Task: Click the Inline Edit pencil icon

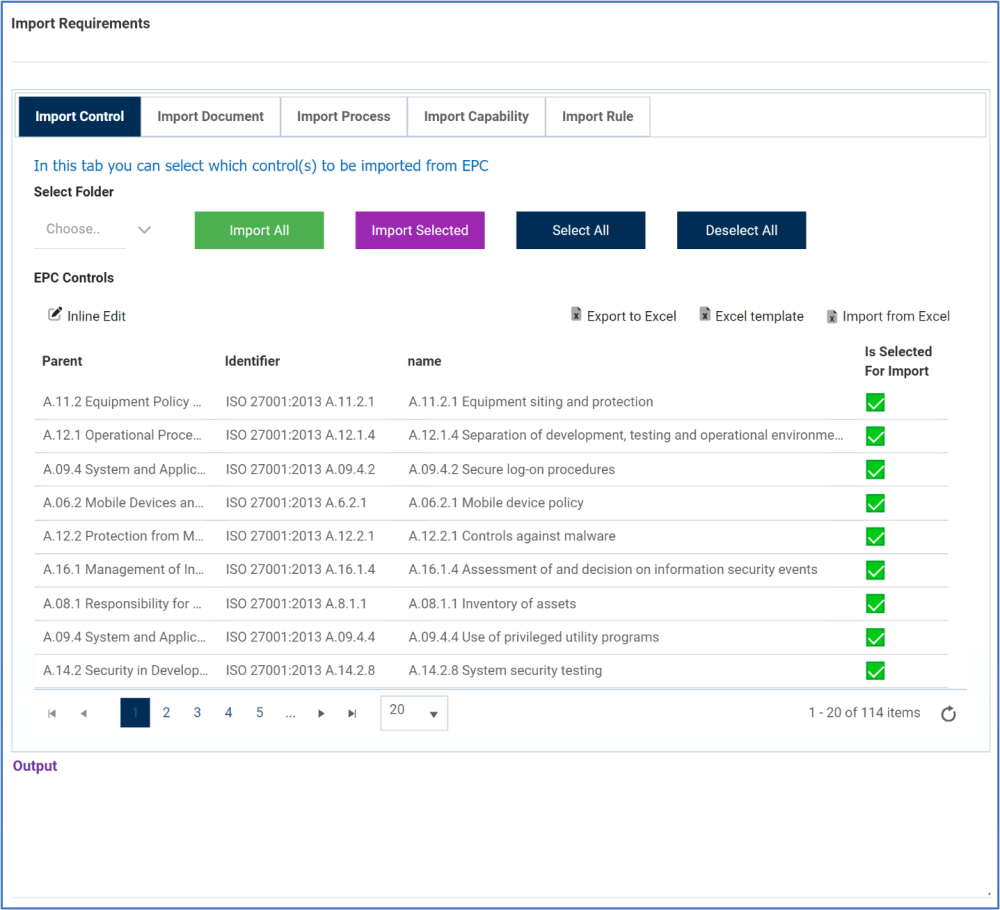Action: 56,315
